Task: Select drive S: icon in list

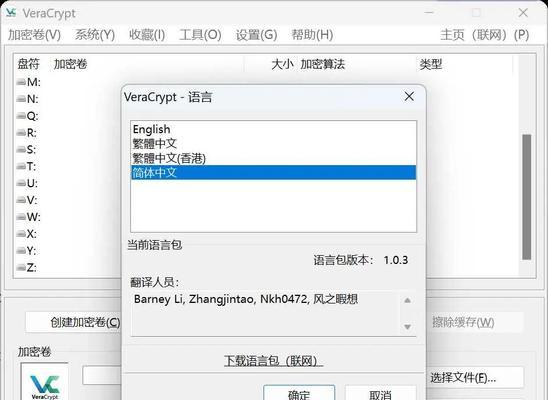Action: 21,150
